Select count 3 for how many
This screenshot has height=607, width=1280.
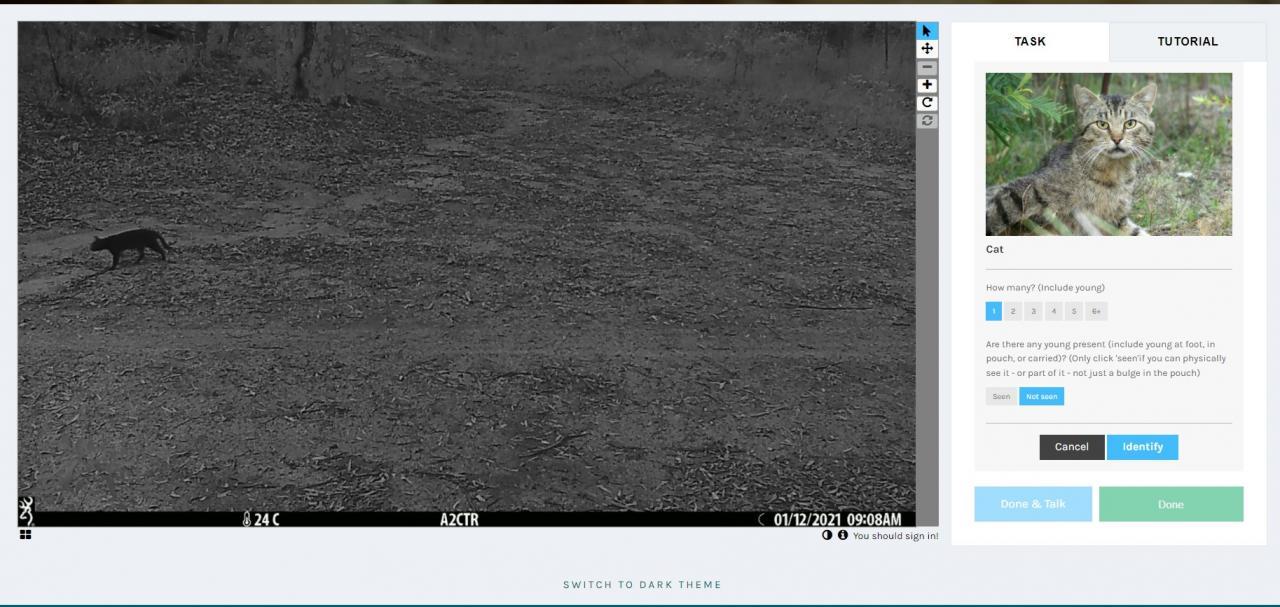pos(1033,311)
